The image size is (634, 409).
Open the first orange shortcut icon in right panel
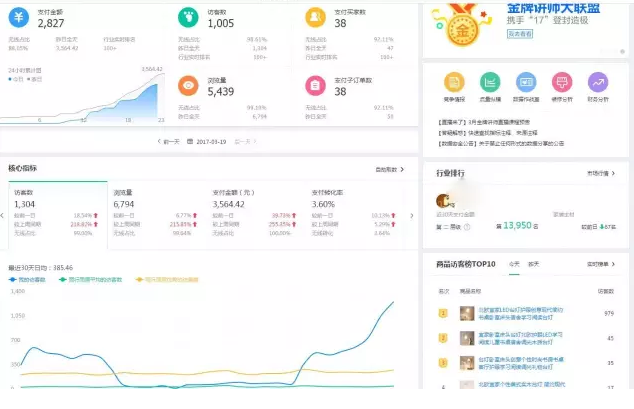tap(452, 82)
